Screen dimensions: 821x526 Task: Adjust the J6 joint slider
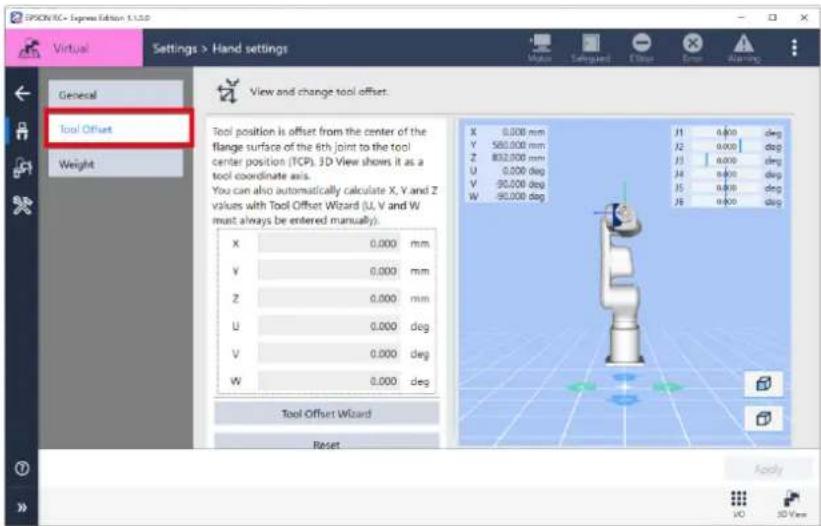pos(726,201)
